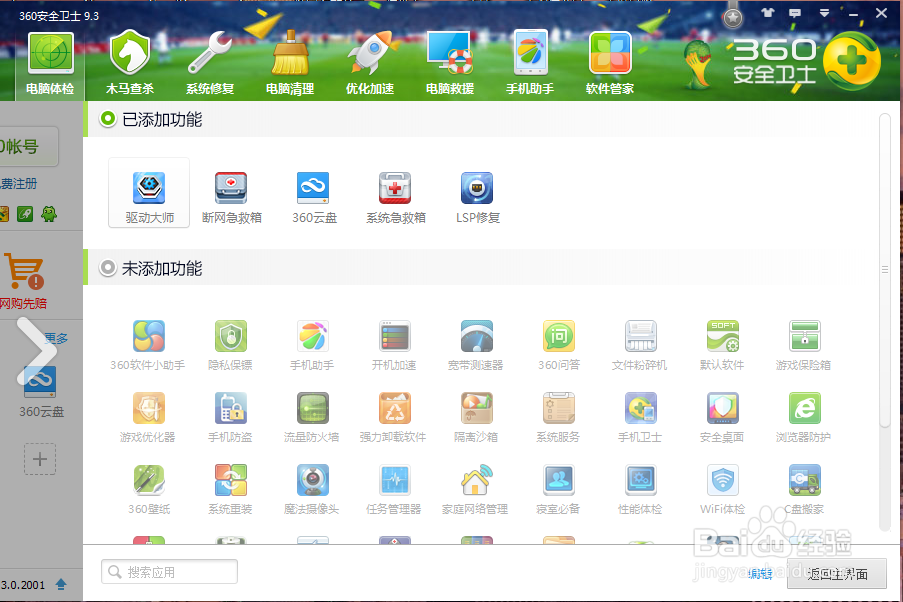Add 手机卫士 tool

[640, 417]
